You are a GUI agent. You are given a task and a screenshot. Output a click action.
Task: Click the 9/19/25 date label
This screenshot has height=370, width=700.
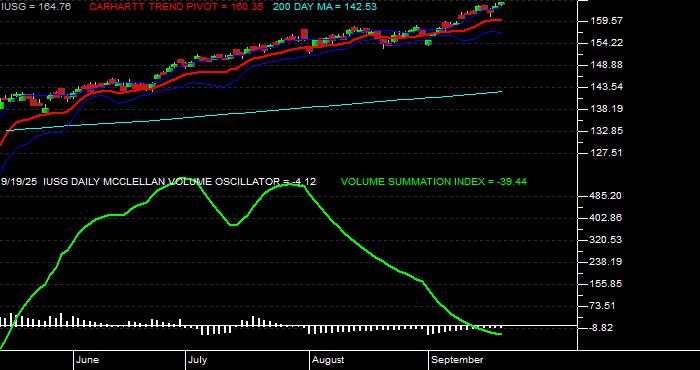click(x=20, y=182)
